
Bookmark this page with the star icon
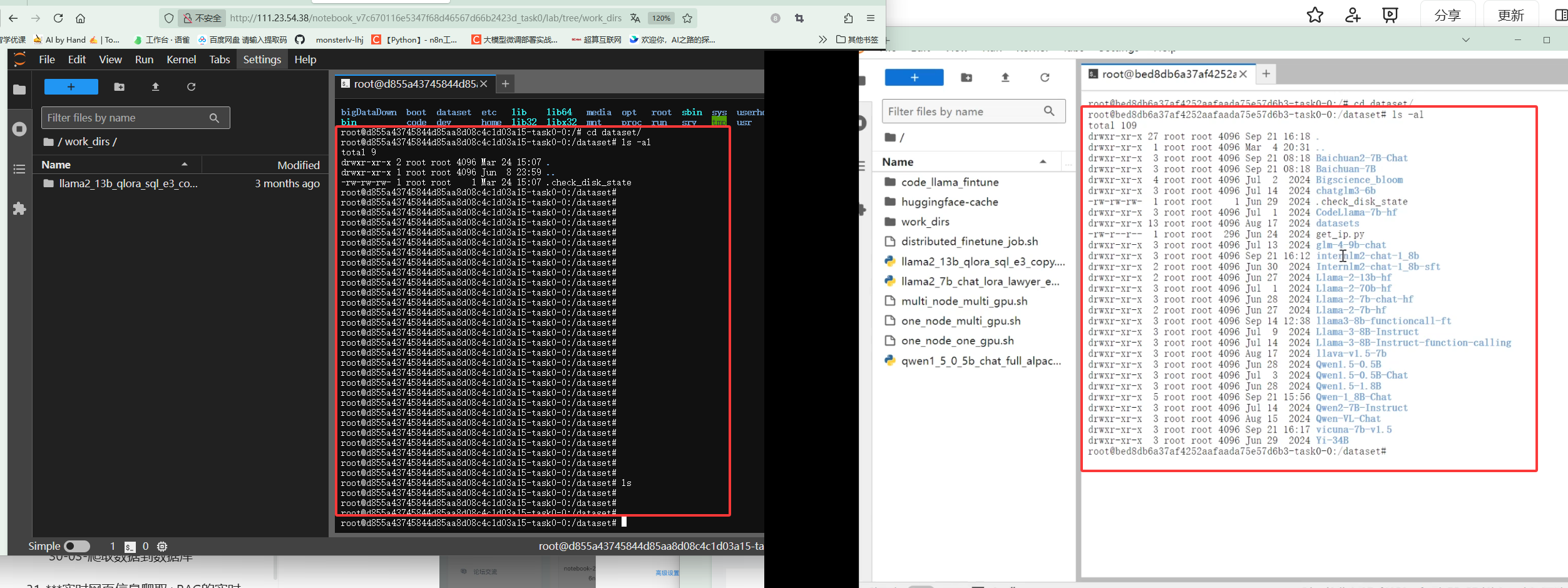click(x=687, y=18)
